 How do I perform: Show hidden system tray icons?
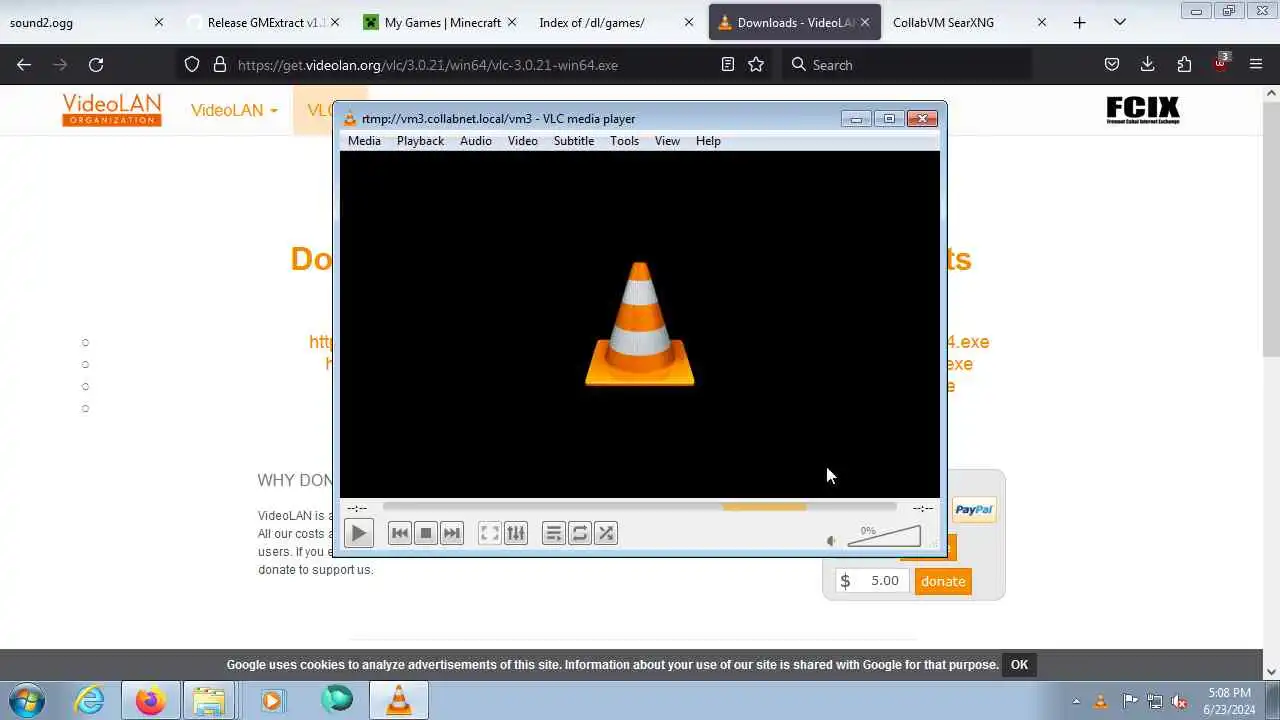point(1076,701)
